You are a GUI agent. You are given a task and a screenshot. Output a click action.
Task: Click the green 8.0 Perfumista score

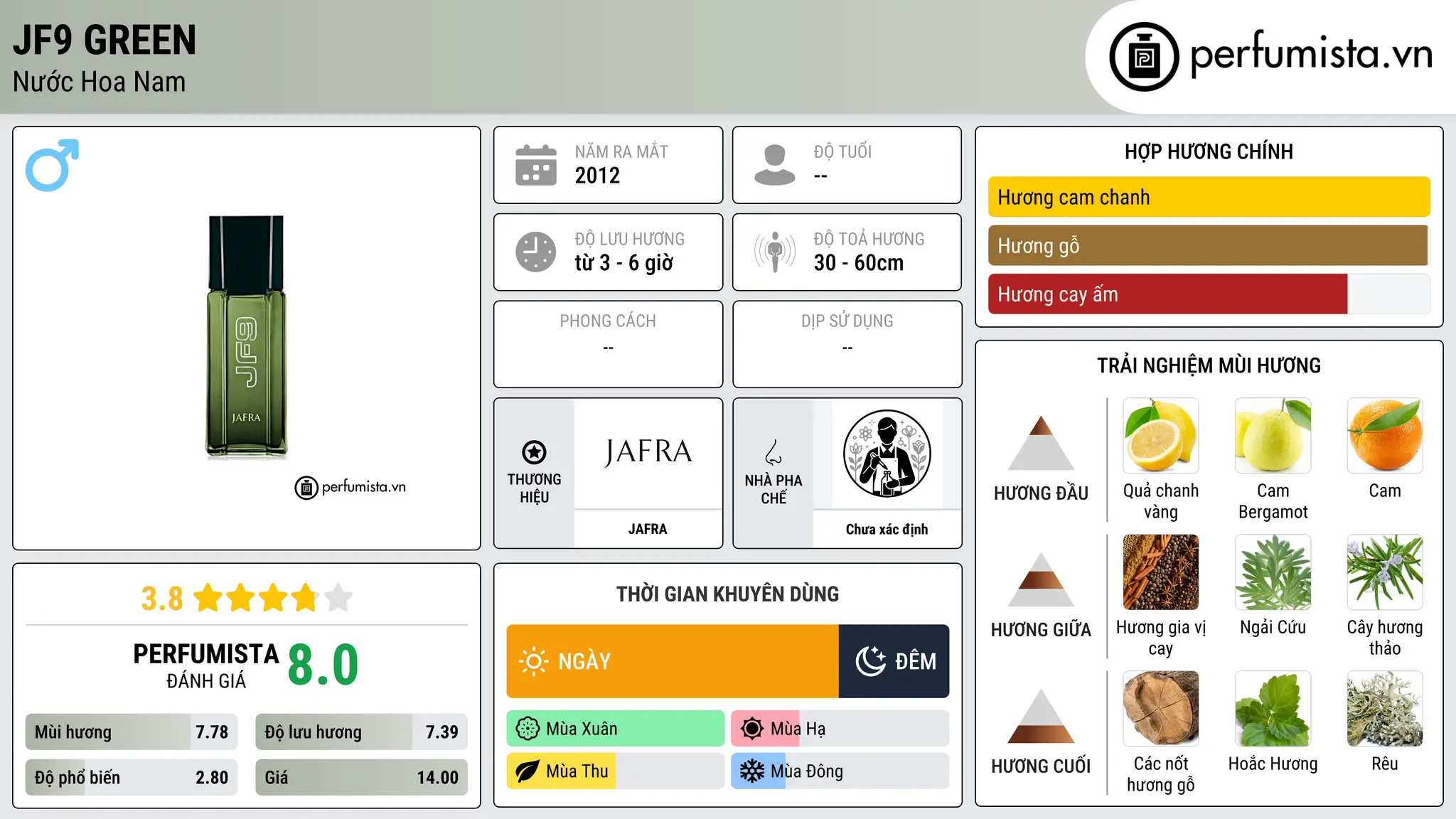tap(323, 665)
